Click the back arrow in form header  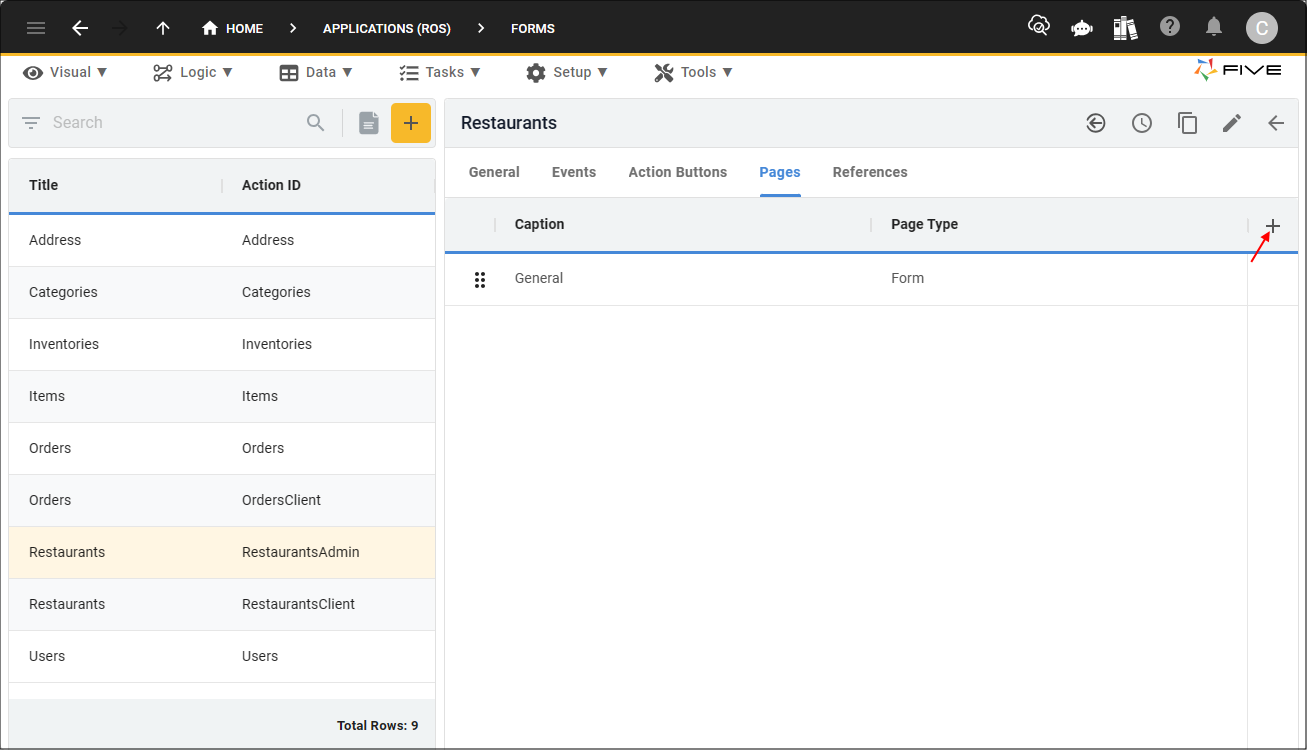(x=1276, y=123)
